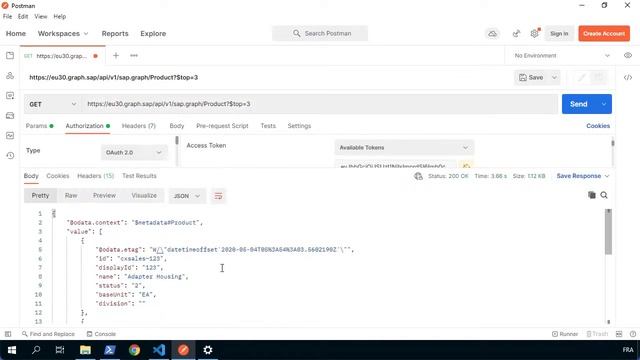Open the History sidebar icon
Viewport: 640px width, 360px height.
click(x=10, y=156)
